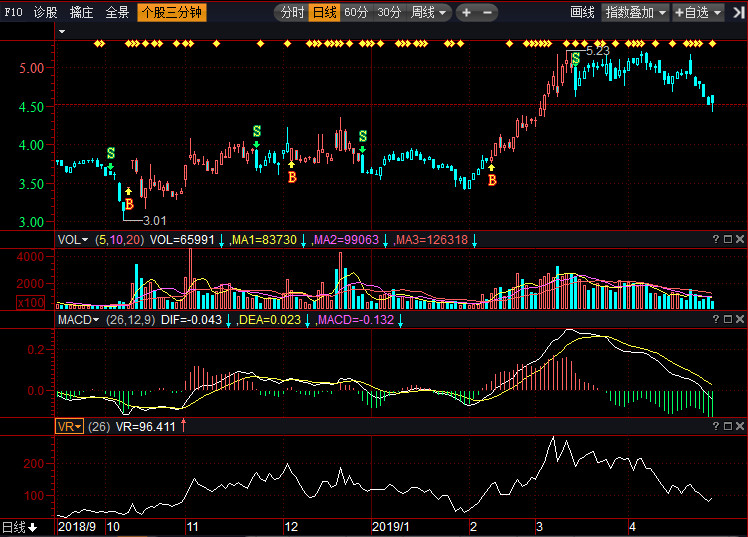Screen dimensions: 748x537
Task: Click the (26,12,9) MACD parameters
Action: tap(130, 320)
